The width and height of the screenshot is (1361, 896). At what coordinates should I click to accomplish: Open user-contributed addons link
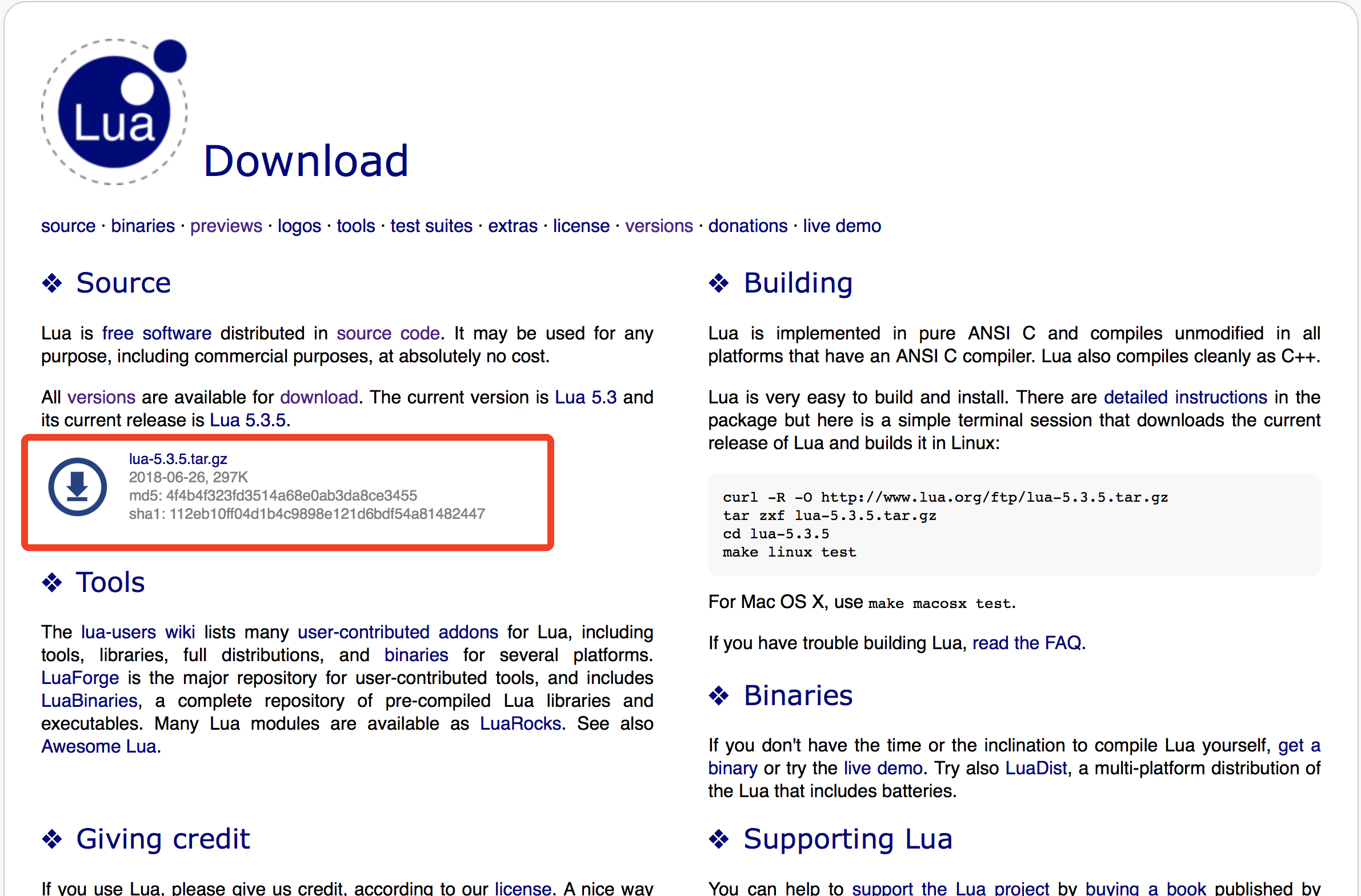point(398,632)
